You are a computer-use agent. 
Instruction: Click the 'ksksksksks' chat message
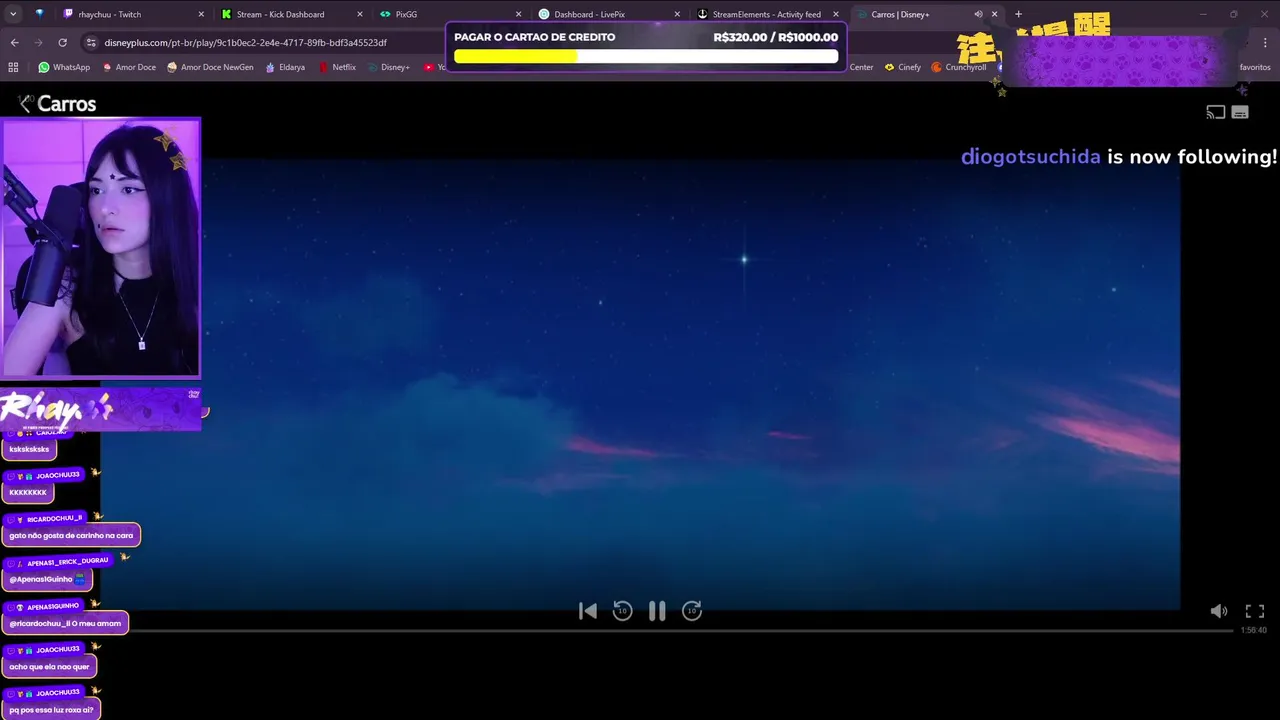pyautogui.click(x=29, y=450)
